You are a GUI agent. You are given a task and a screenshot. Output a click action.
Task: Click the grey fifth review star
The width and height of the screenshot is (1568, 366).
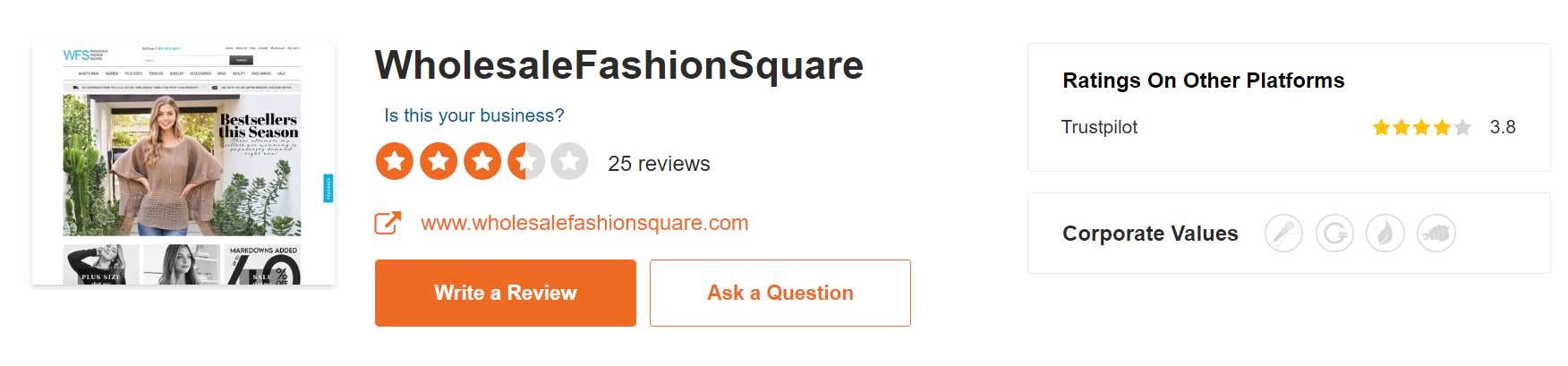tap(569, 162)
